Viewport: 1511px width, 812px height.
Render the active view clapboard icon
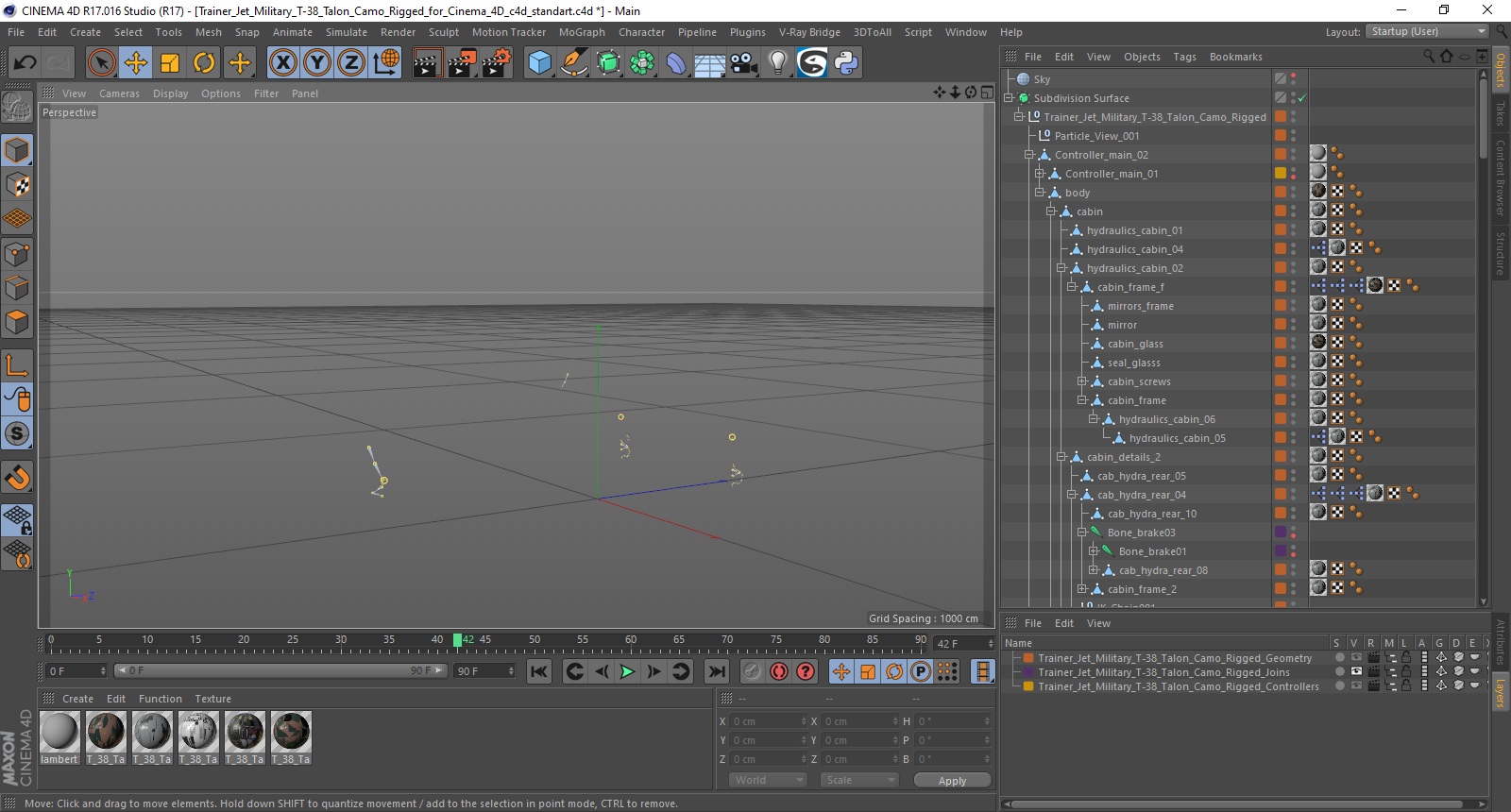click(x=427, y=63)
